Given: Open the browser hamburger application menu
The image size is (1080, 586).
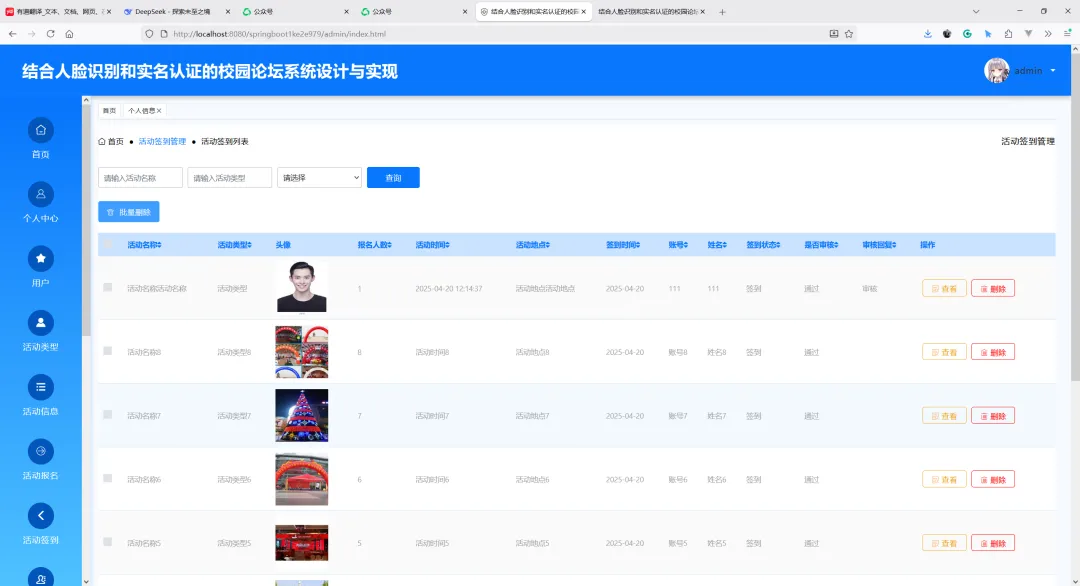Looking at the screenshot, I should [1067, 34].
